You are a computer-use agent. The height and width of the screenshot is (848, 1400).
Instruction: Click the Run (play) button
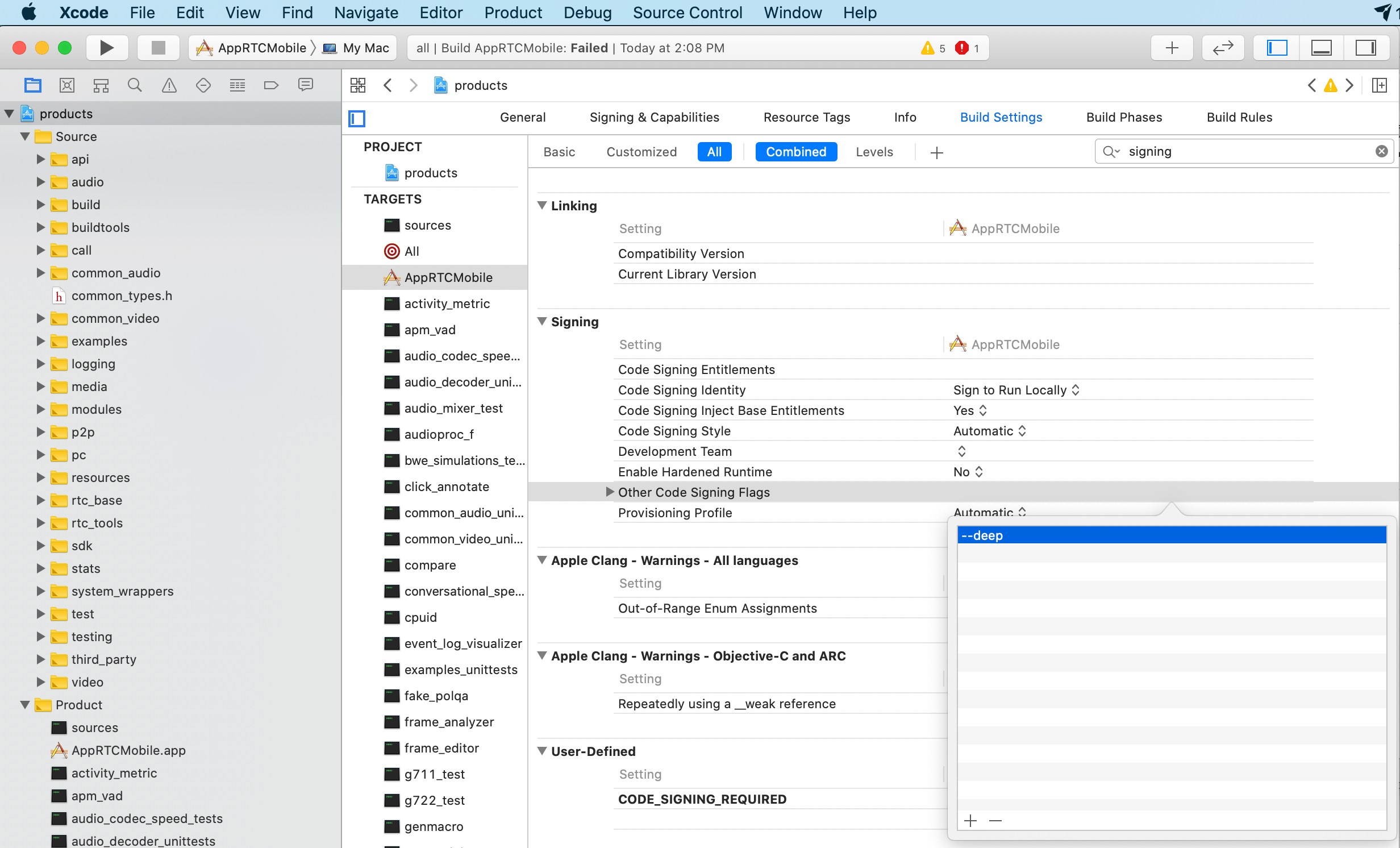[106, 48]
